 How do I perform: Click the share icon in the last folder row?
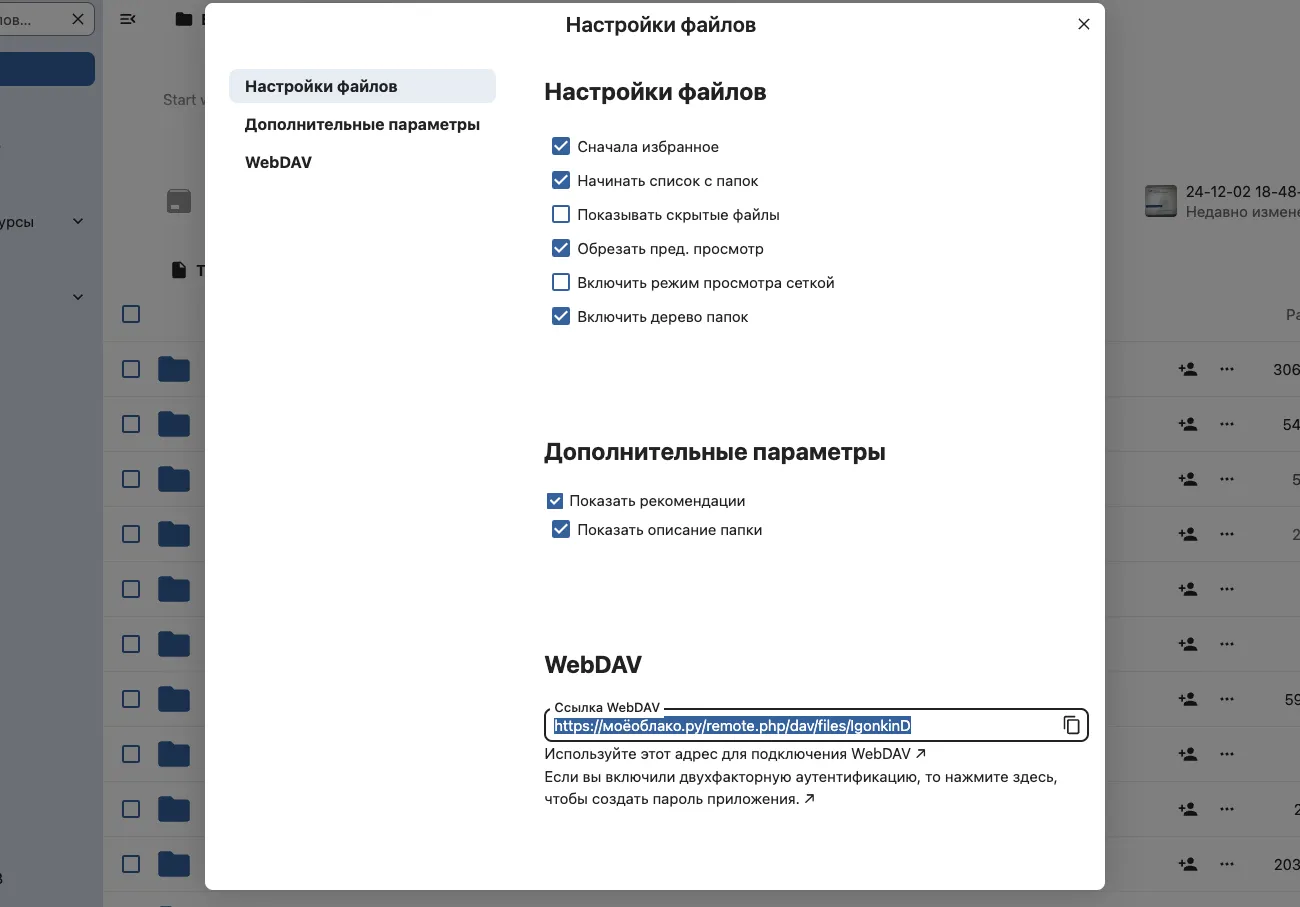(x=1188, y=864)
